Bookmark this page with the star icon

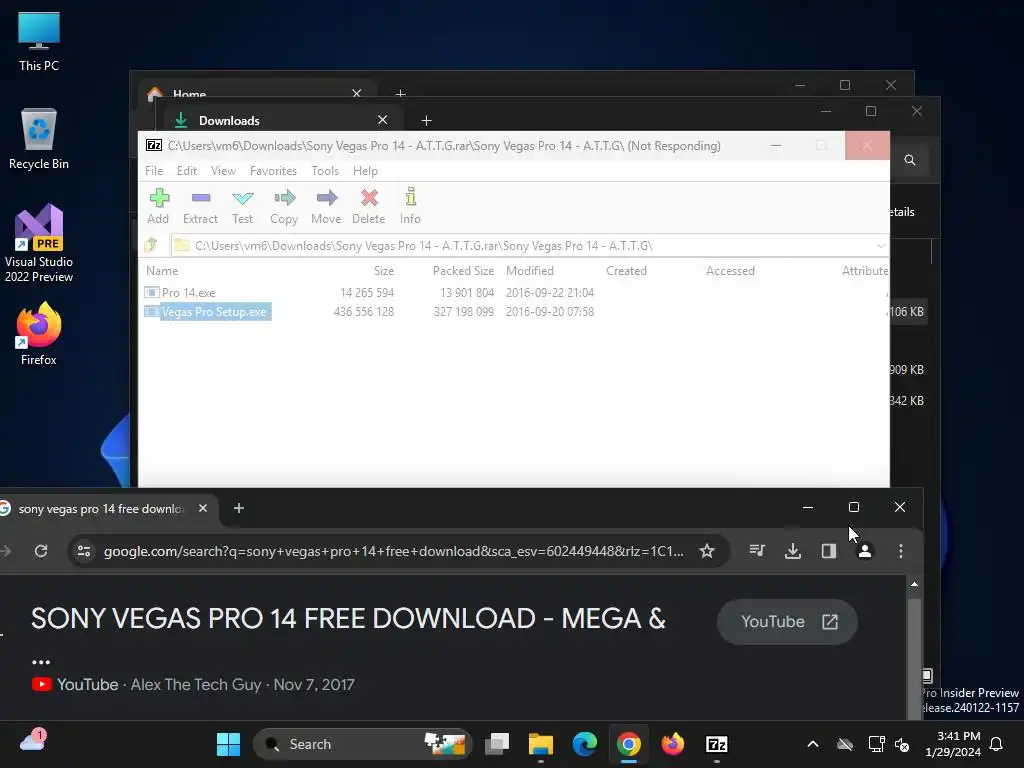(707, 551)
